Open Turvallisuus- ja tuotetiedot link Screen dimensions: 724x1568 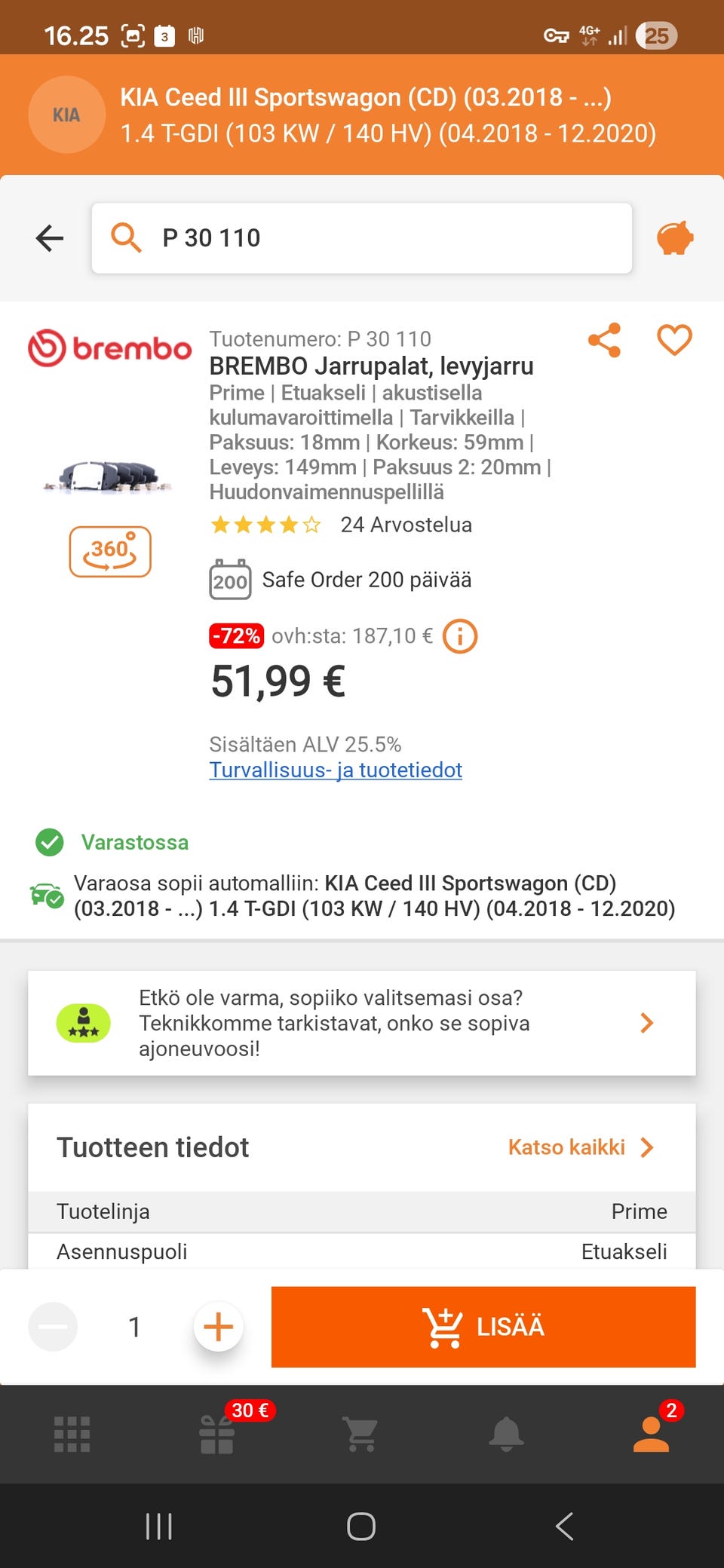click(336, 770)
